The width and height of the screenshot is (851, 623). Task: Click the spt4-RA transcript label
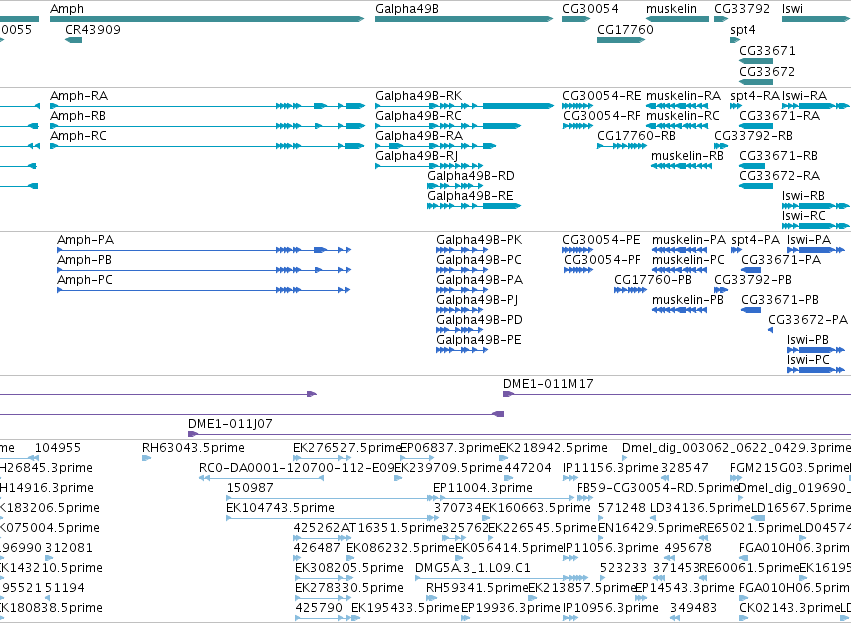[755, 97]
